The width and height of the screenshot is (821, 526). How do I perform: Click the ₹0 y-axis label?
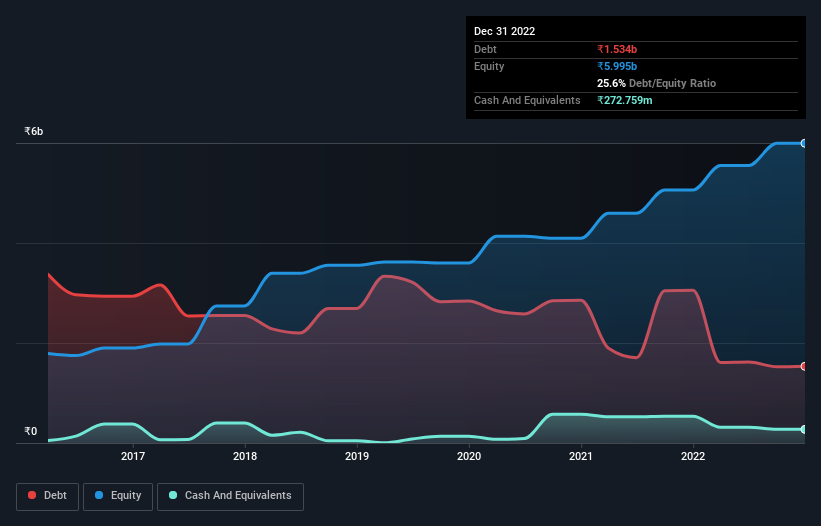point(30,431)
